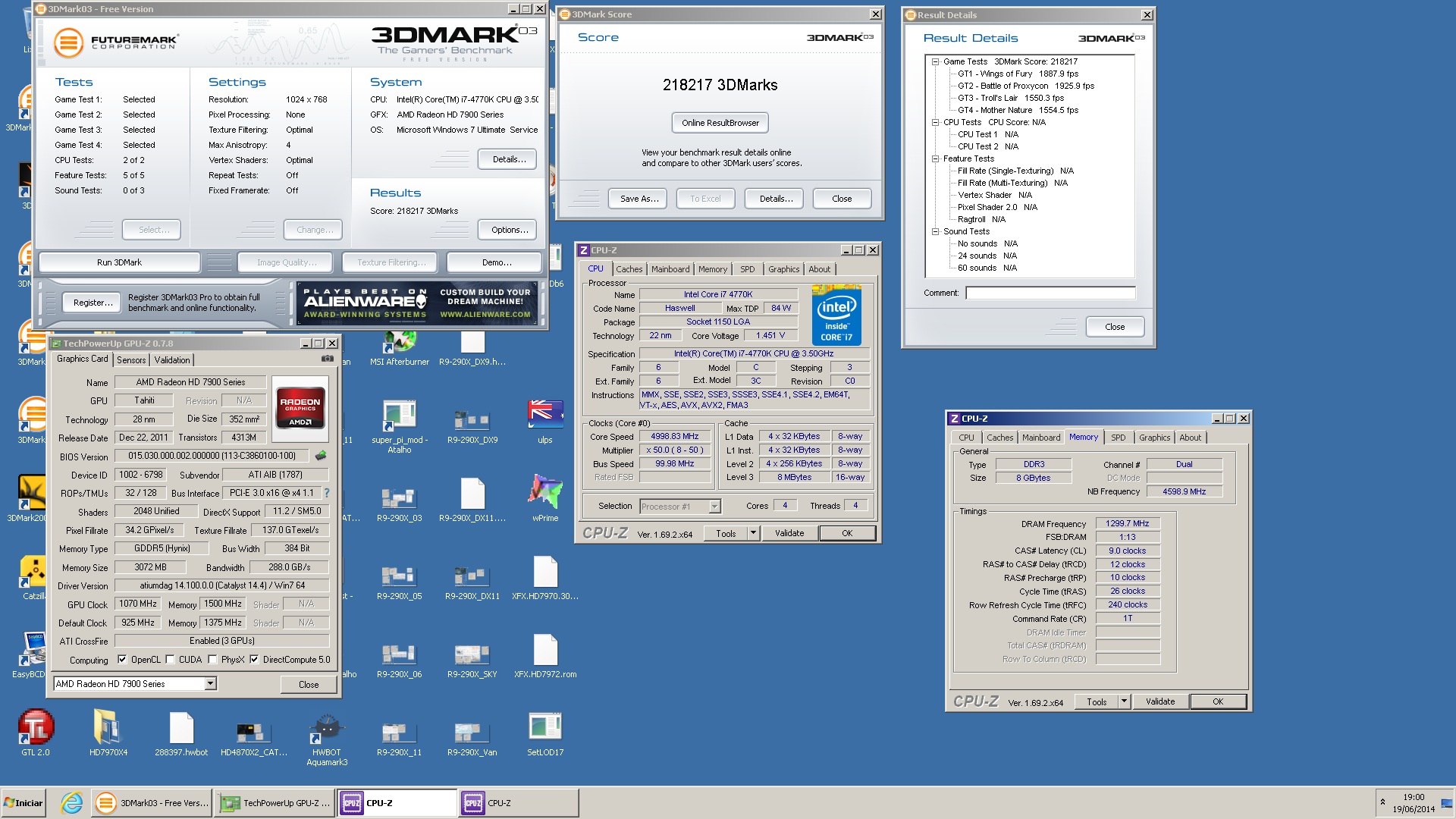Open the R9-290X_Van desktop icon
This screenshot has width=1456, height=819.
[472, 738]
